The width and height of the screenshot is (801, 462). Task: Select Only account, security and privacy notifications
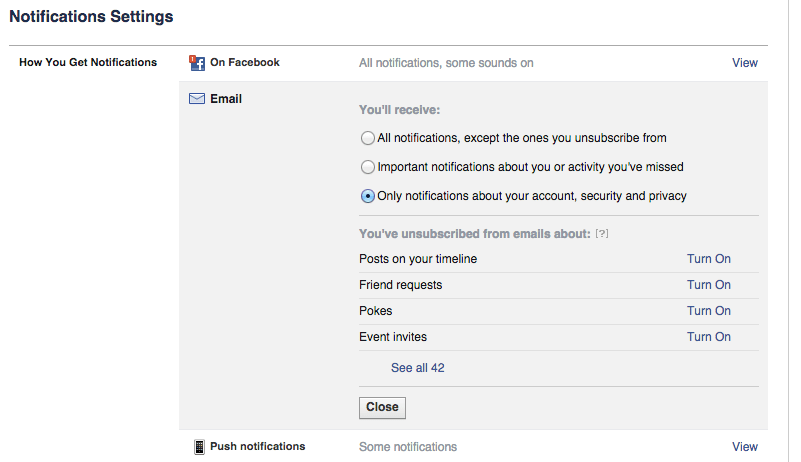coord(368,196)
